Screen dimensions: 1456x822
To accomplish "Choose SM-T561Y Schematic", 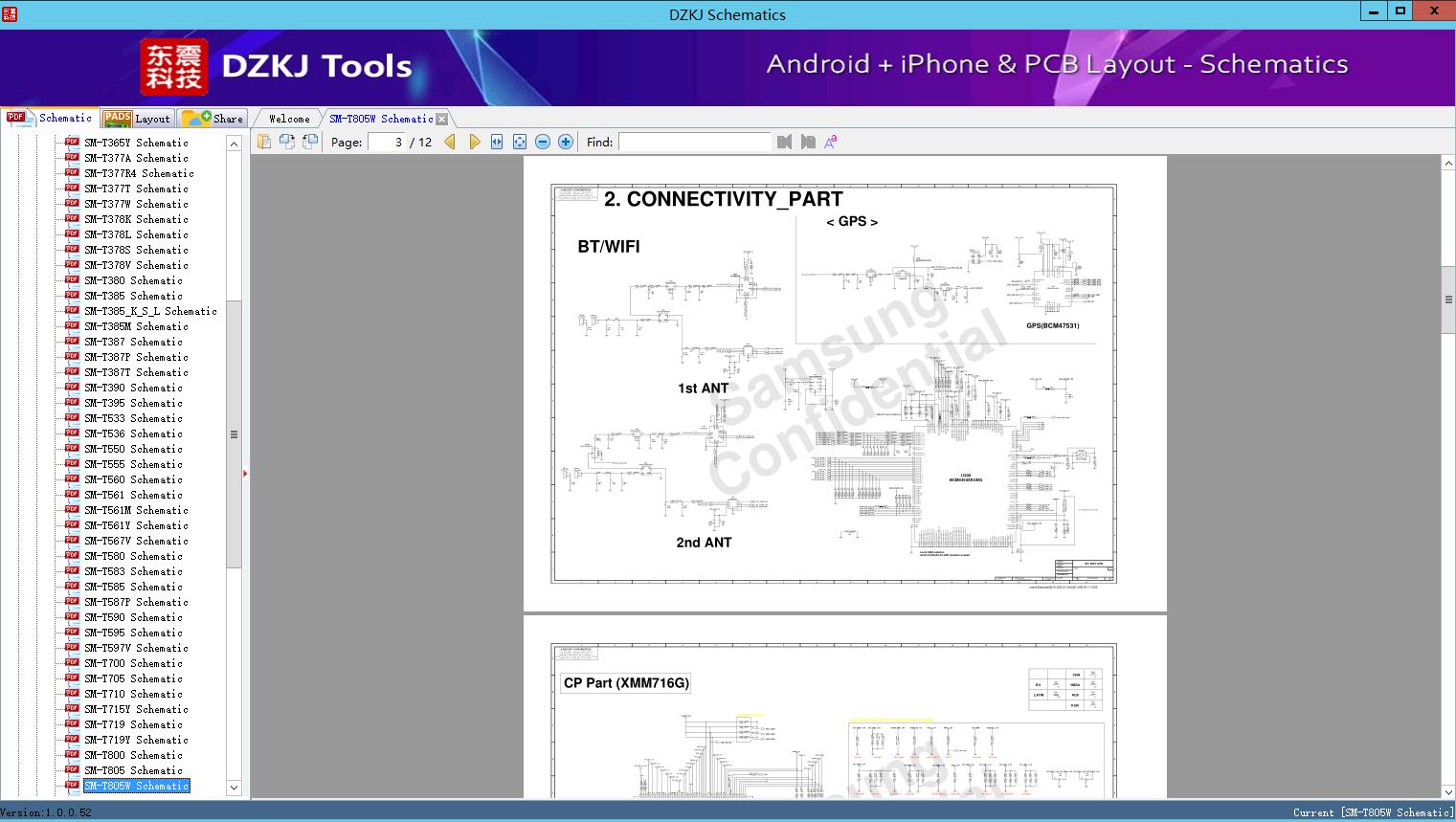I will (x=136, y=525).
